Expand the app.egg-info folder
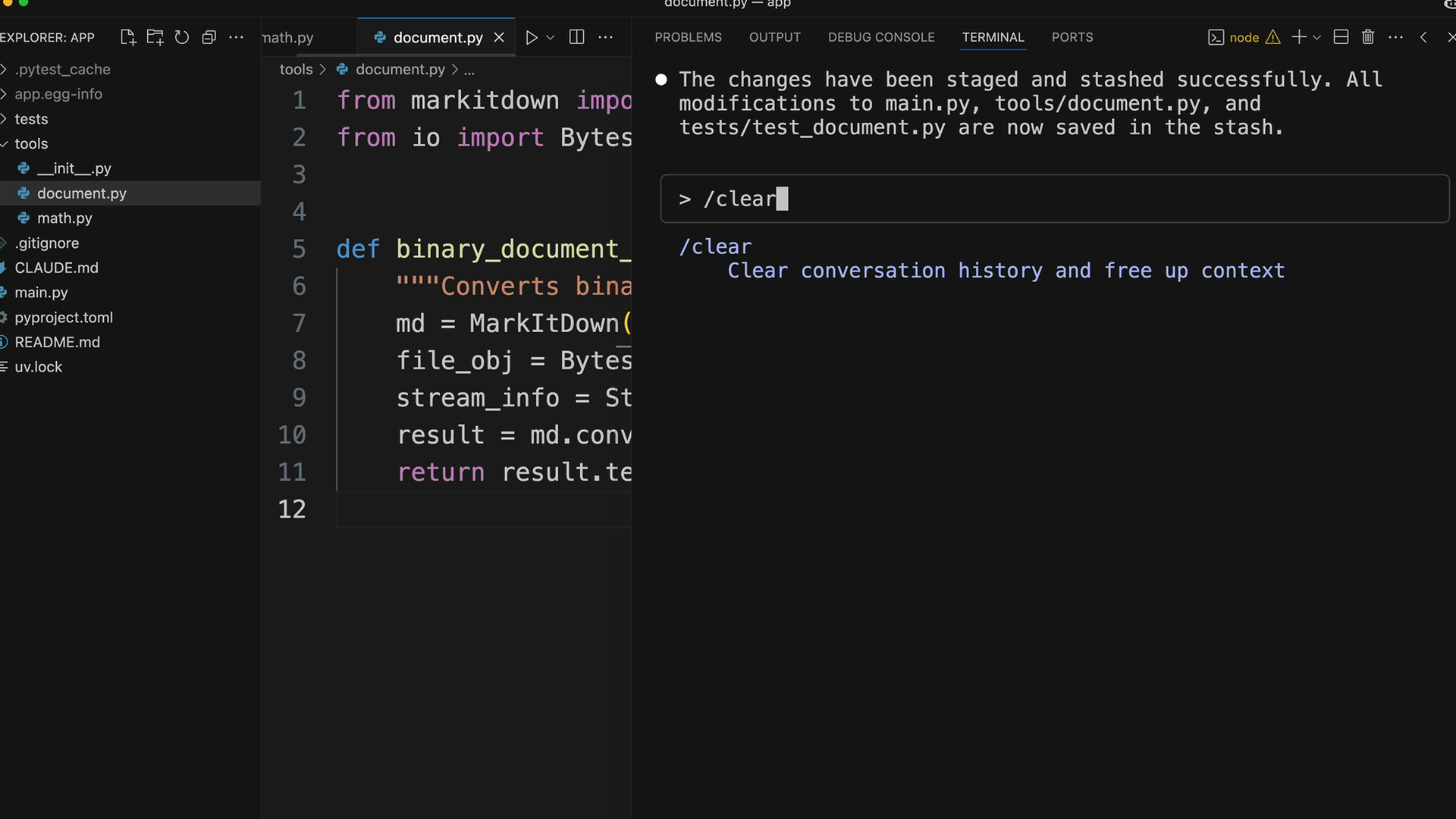The width and height of the screenshot is (1456, 819). pyautogui.click(x=130, y=94)
